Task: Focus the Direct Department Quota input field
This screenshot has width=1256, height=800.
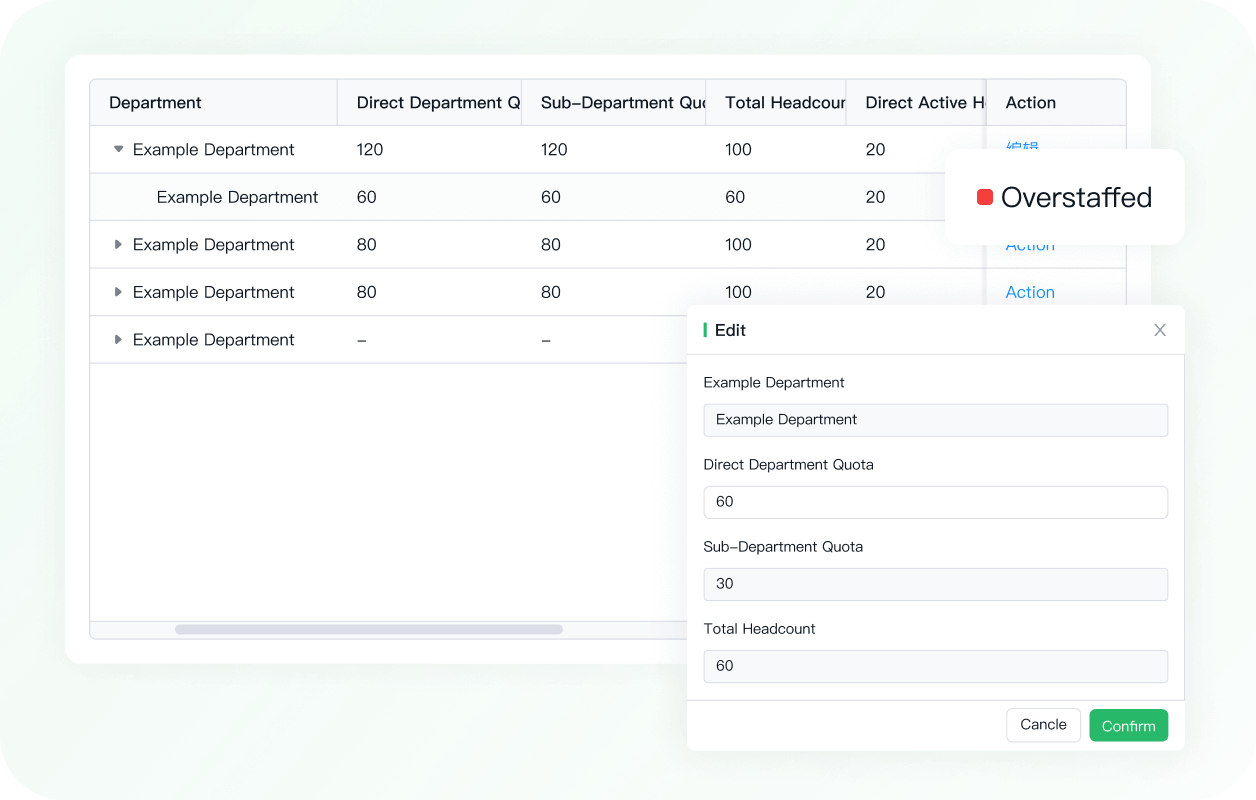Action: pos(935,502)
